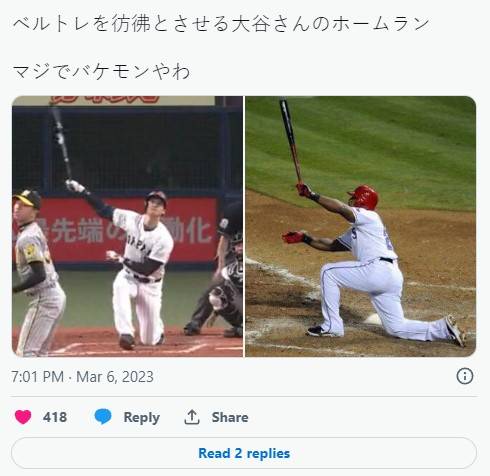Click the blue reply speech bubble icon
The image size is (490, 476).
pyautogui.click(x=103, y=417)
